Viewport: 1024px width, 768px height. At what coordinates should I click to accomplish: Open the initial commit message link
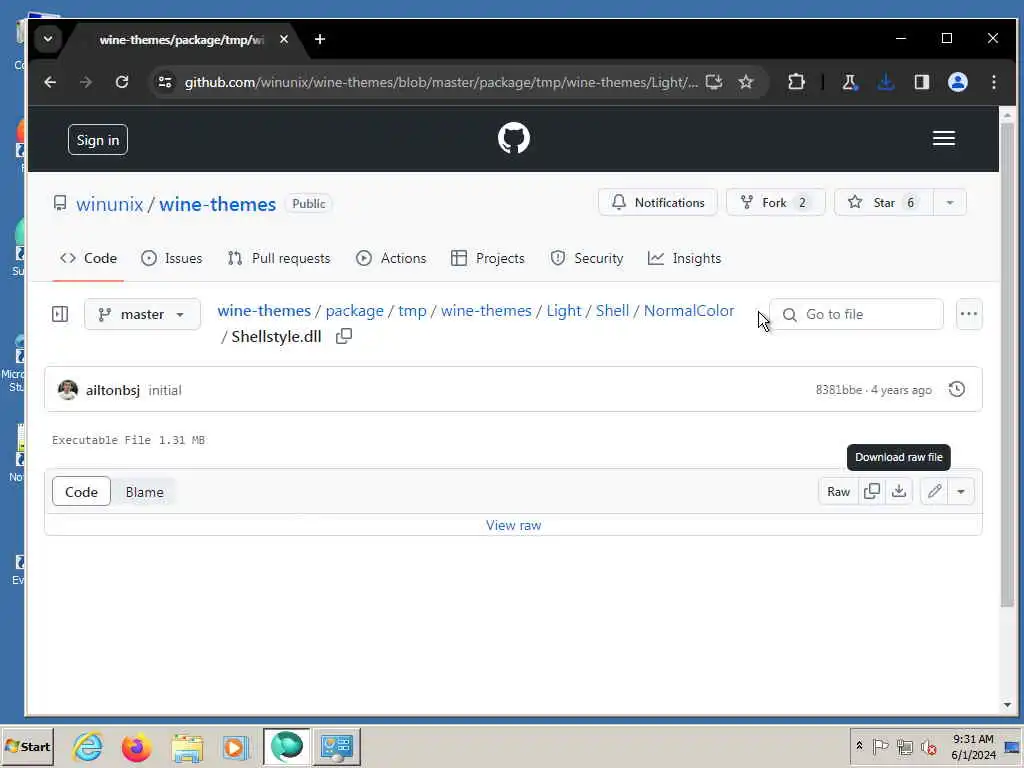pos(165,390)
